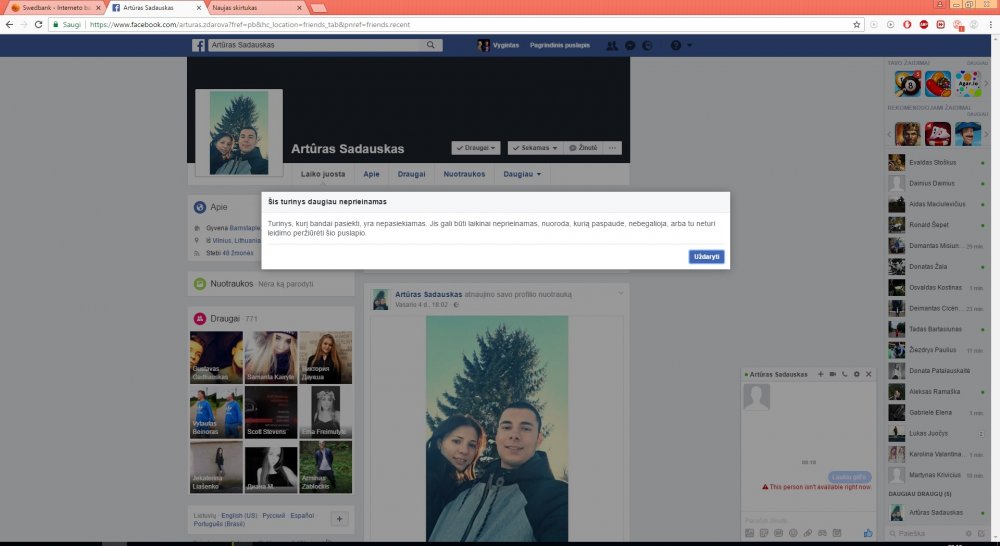
Task: Click Nuotraukos section header in left column
Action: pos(232,283)
